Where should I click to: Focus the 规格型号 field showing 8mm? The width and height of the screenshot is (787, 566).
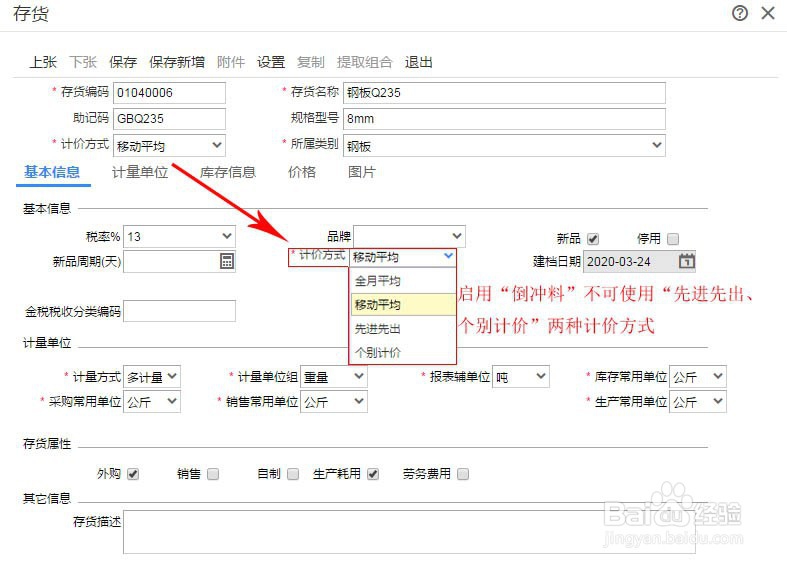click(504, 119)
